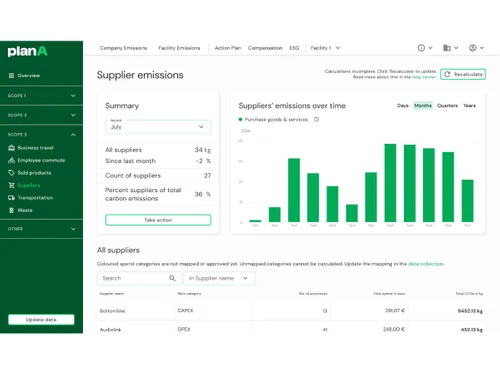The image size is (500, 375).
Task: Click the Audiolink supplier row name
Action: tap(110, 329)
